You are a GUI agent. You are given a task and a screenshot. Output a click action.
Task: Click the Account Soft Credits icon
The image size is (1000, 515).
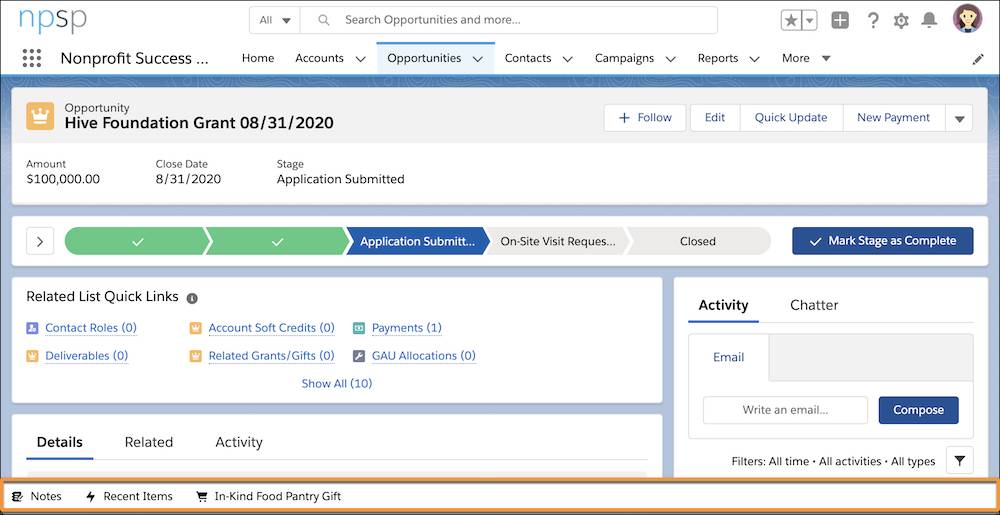(196, 328)
